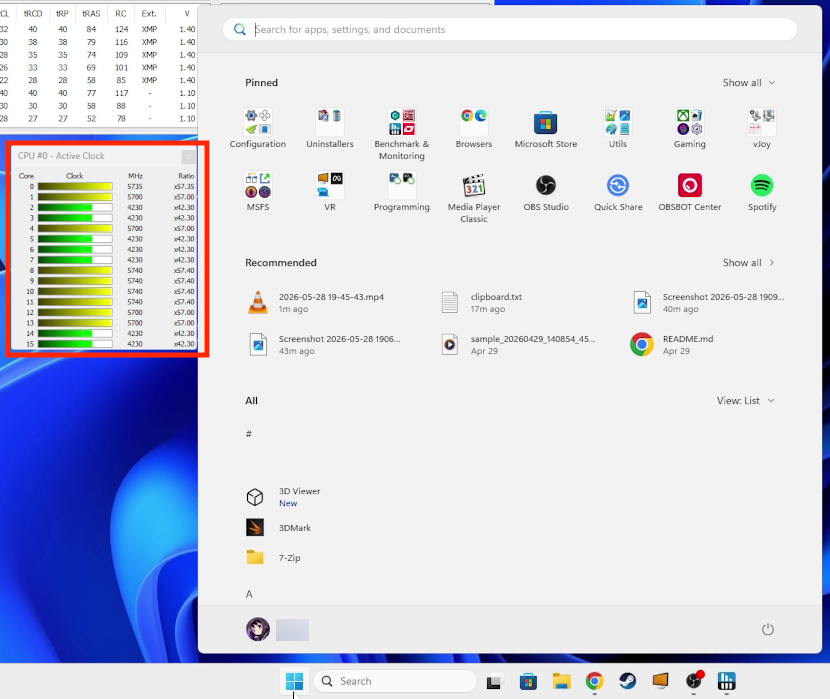Open the Benchmark & Monitoring folder
The width and height of the screenshot is (830, 699).
click(x=402, y=134)
